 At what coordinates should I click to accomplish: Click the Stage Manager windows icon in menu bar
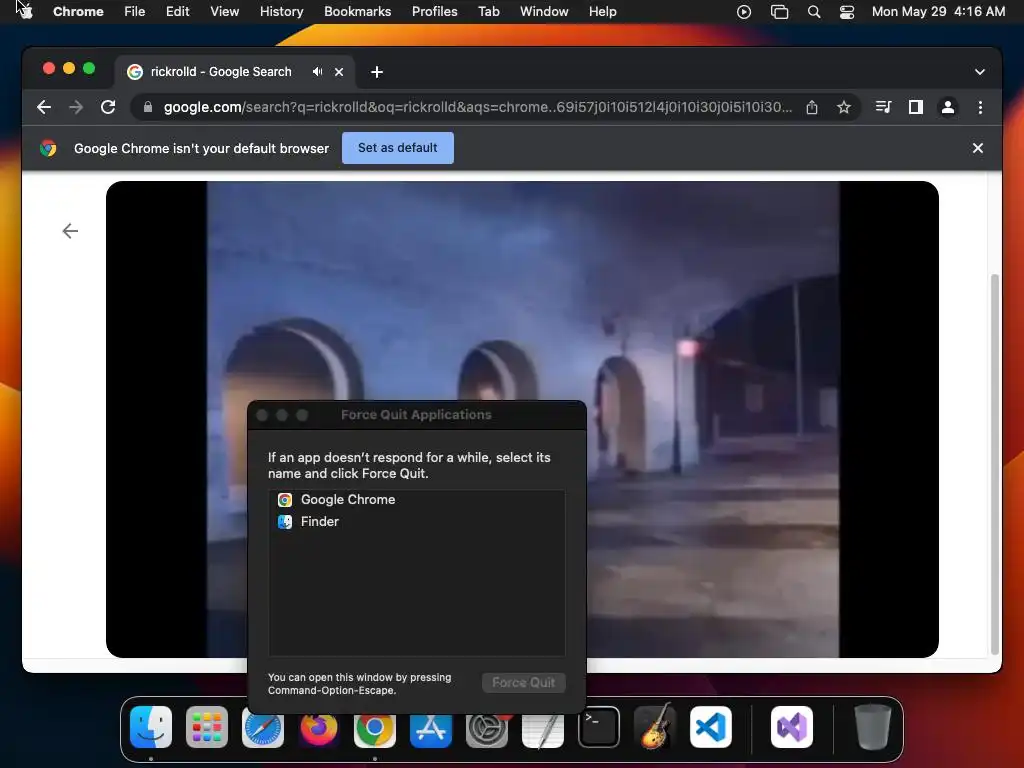(x=779, y=12)
